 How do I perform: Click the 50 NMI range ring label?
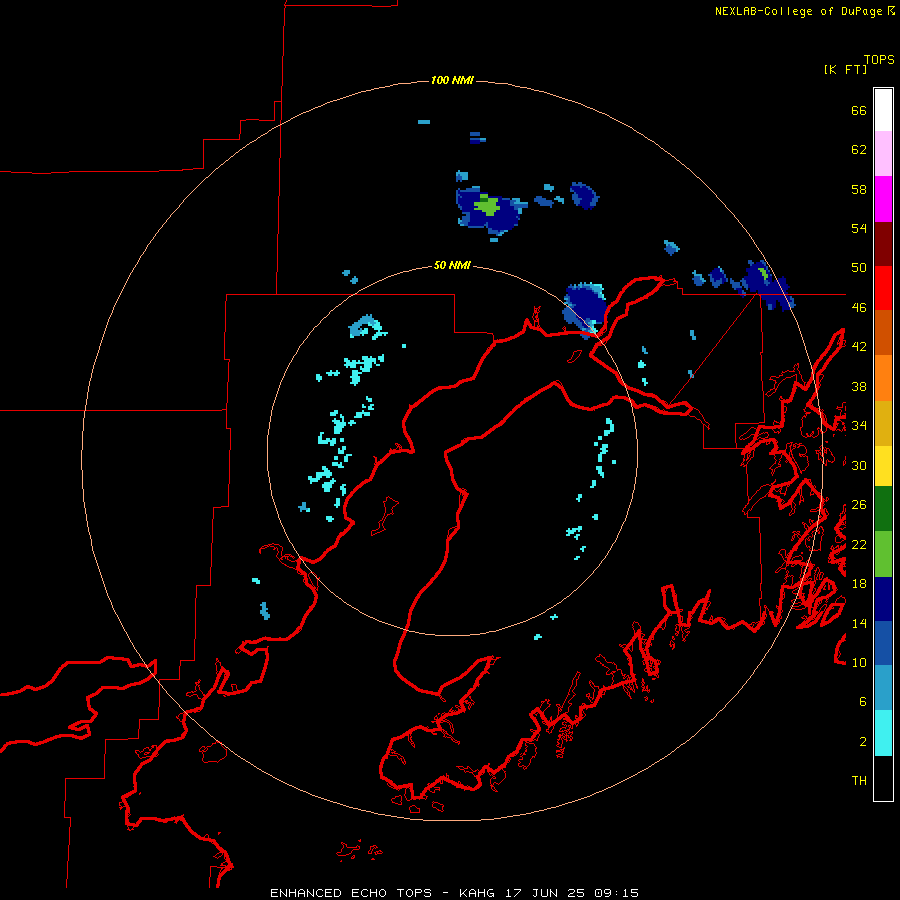(452, 265)
